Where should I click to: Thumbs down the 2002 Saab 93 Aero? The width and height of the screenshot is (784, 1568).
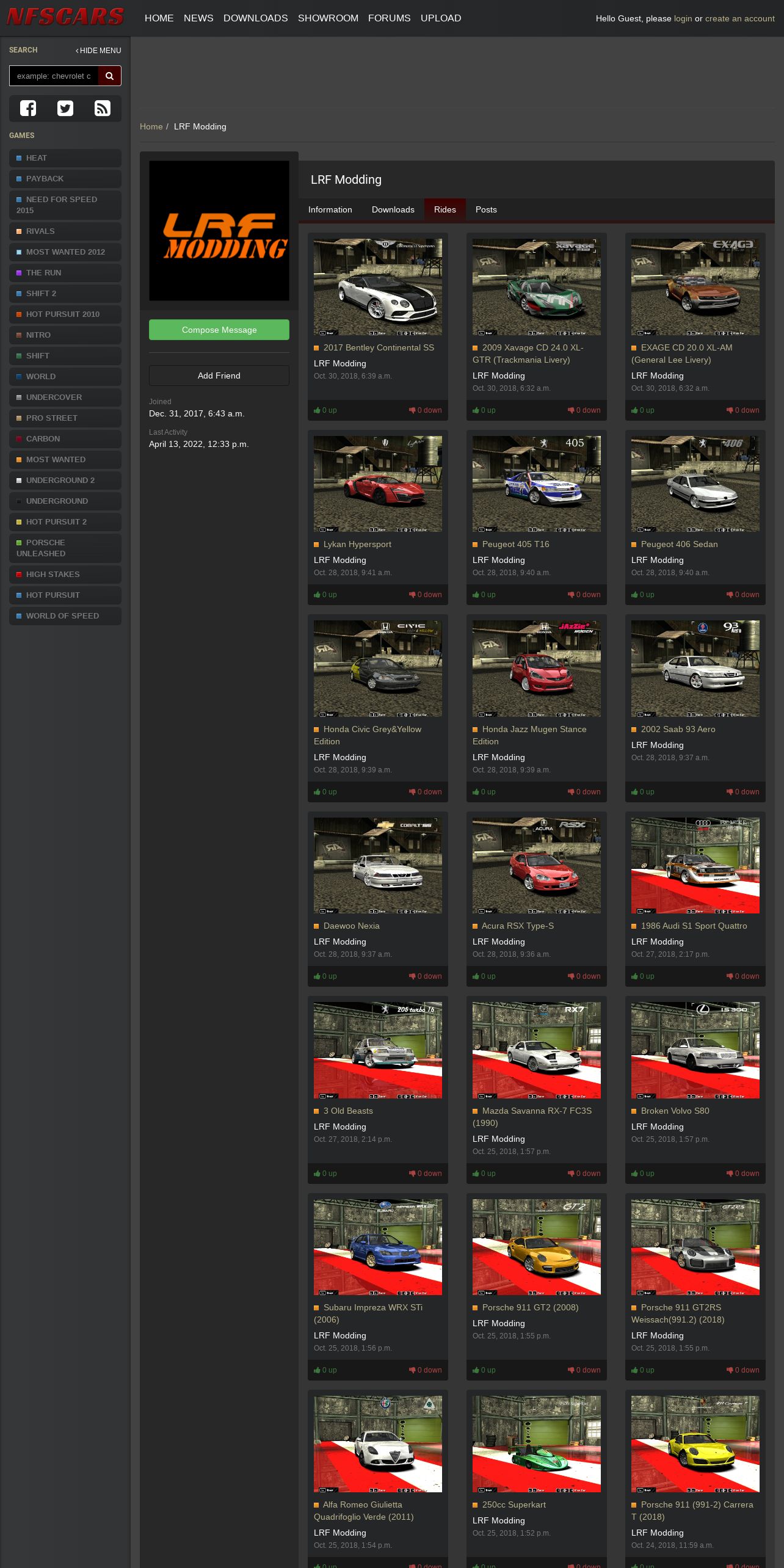point(743,792)
